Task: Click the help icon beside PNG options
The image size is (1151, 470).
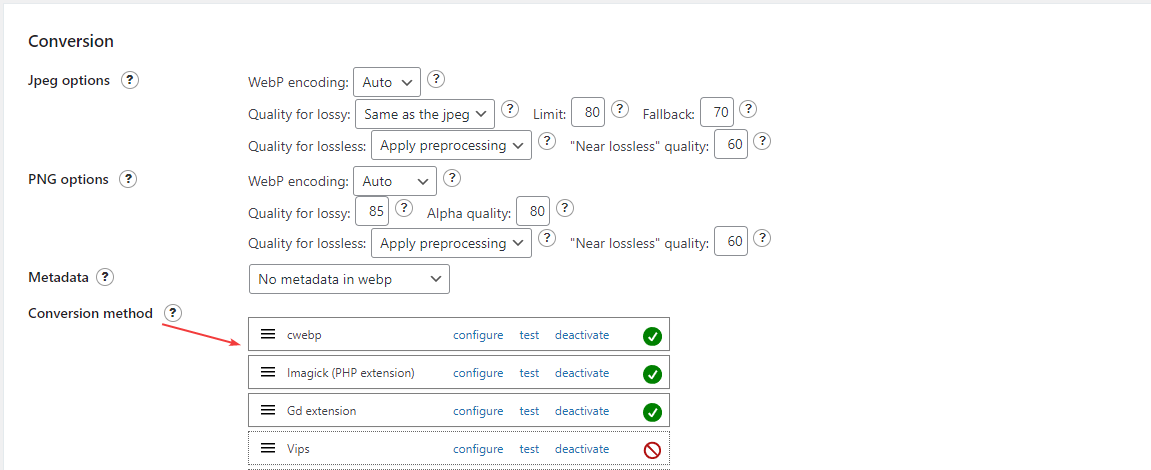Action: (128, 180)
